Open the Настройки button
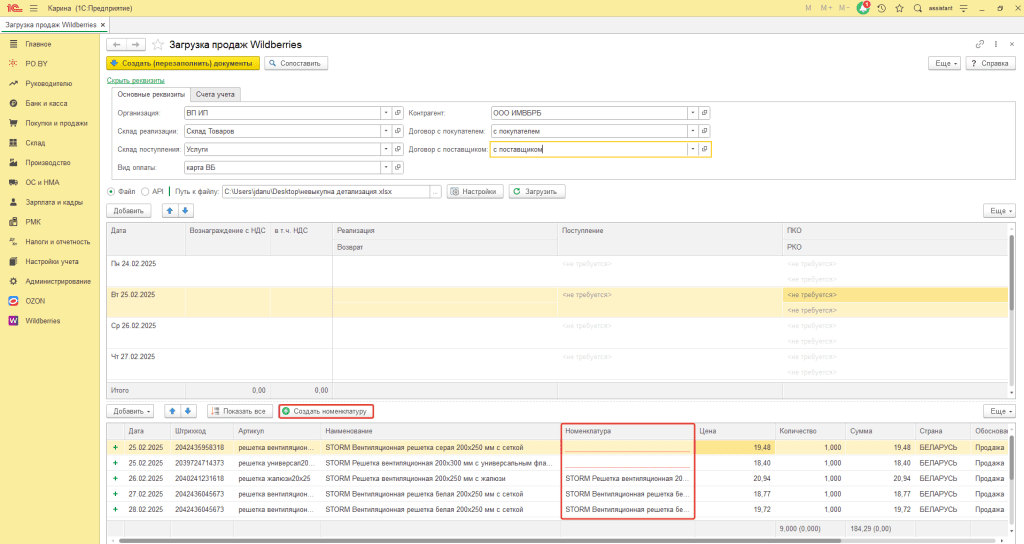The image size is (1024, 544). pos(475,192)
